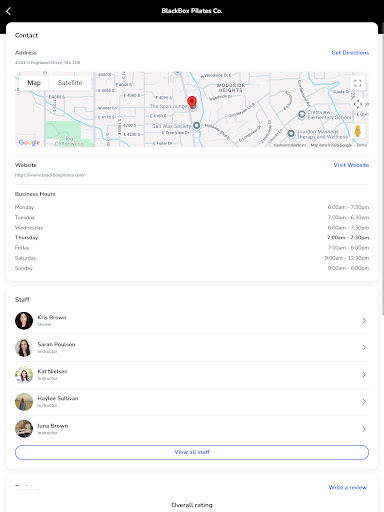384x512 pixels.
Task: Click the map Terms link
Action: (362, 145)
